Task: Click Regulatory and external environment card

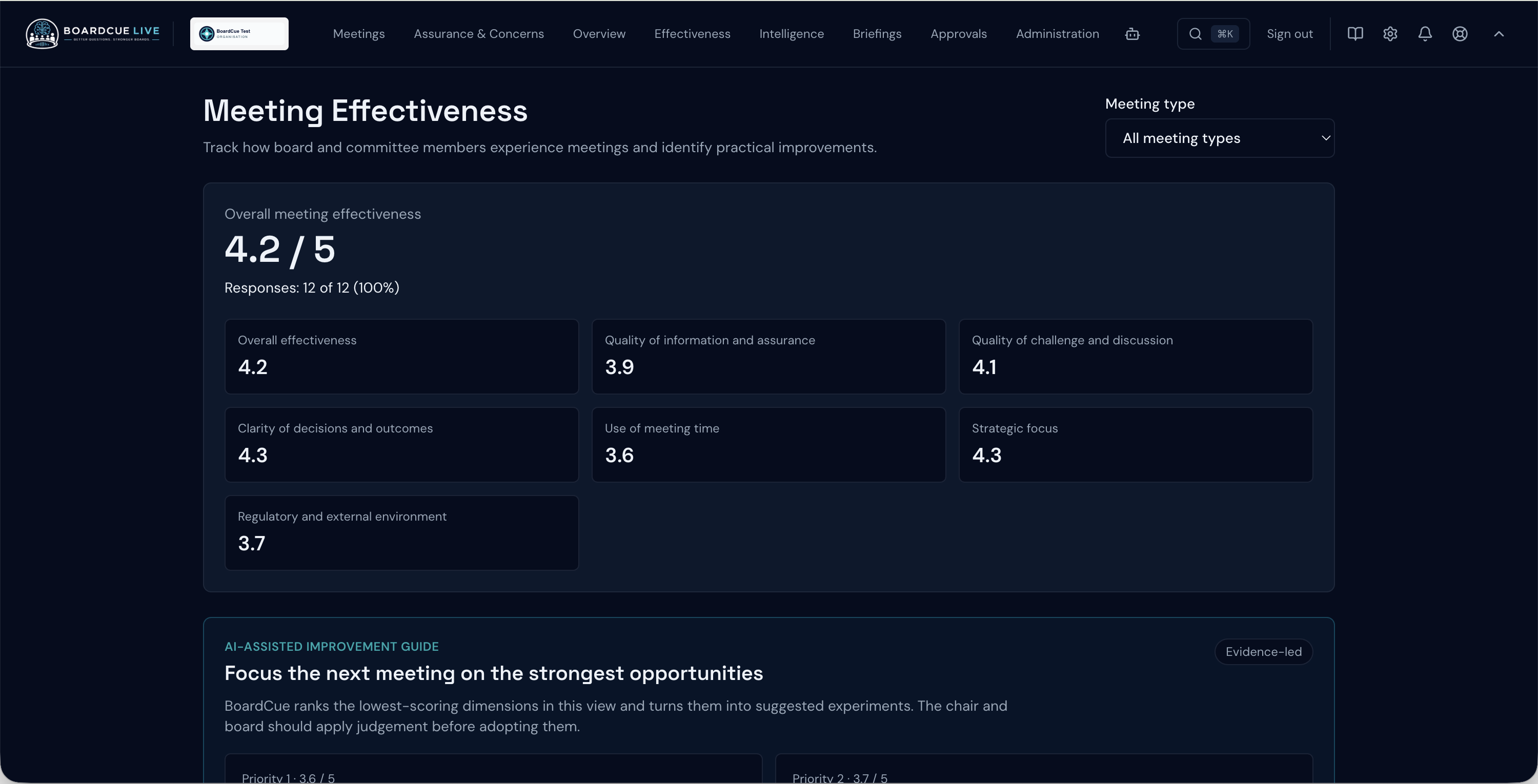Action: 401,533
